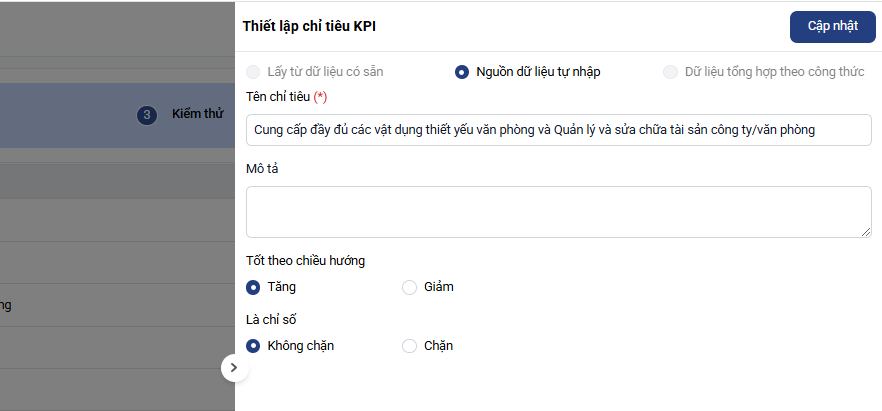
Task: Click the Cập nhật button
Action: point(832,26)
